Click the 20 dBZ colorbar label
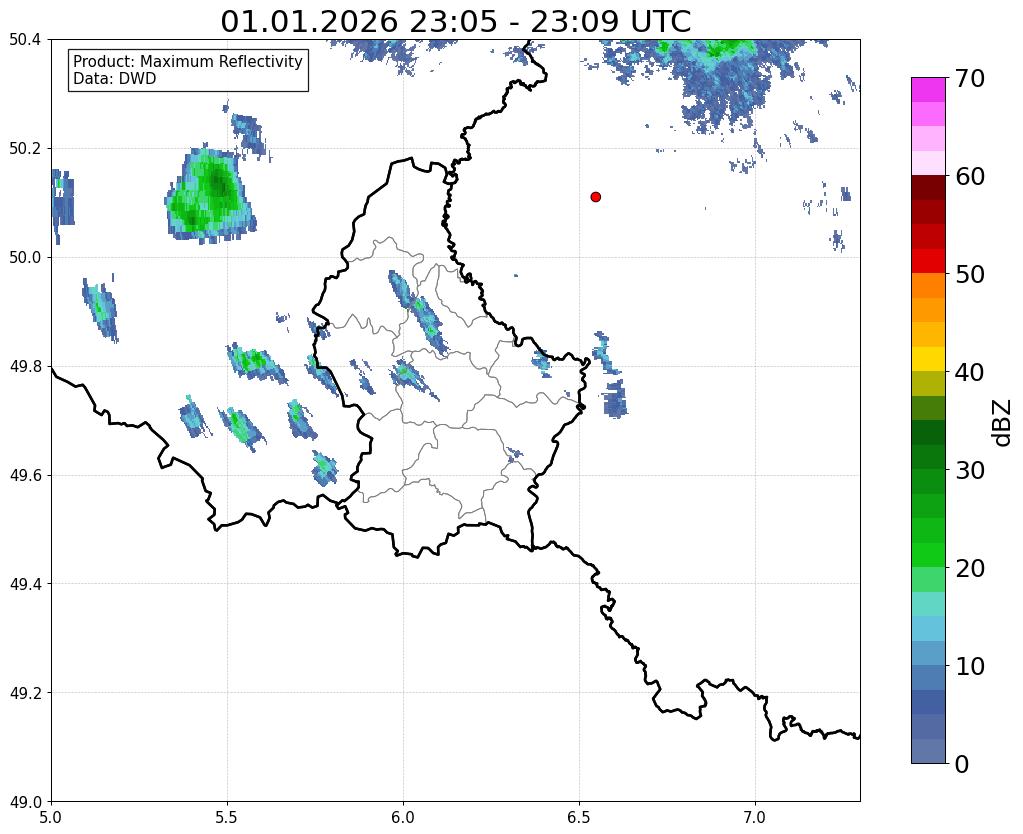 pos(970,568)
